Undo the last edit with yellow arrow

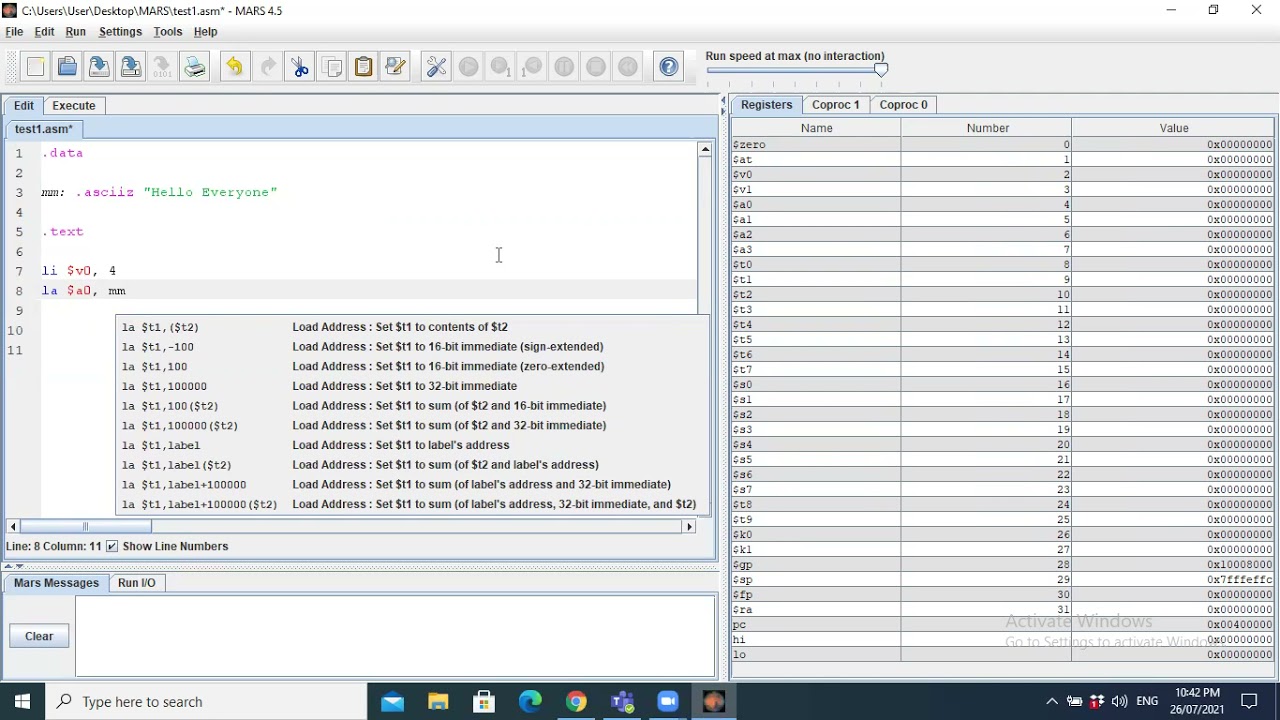[x=235, y=67]
